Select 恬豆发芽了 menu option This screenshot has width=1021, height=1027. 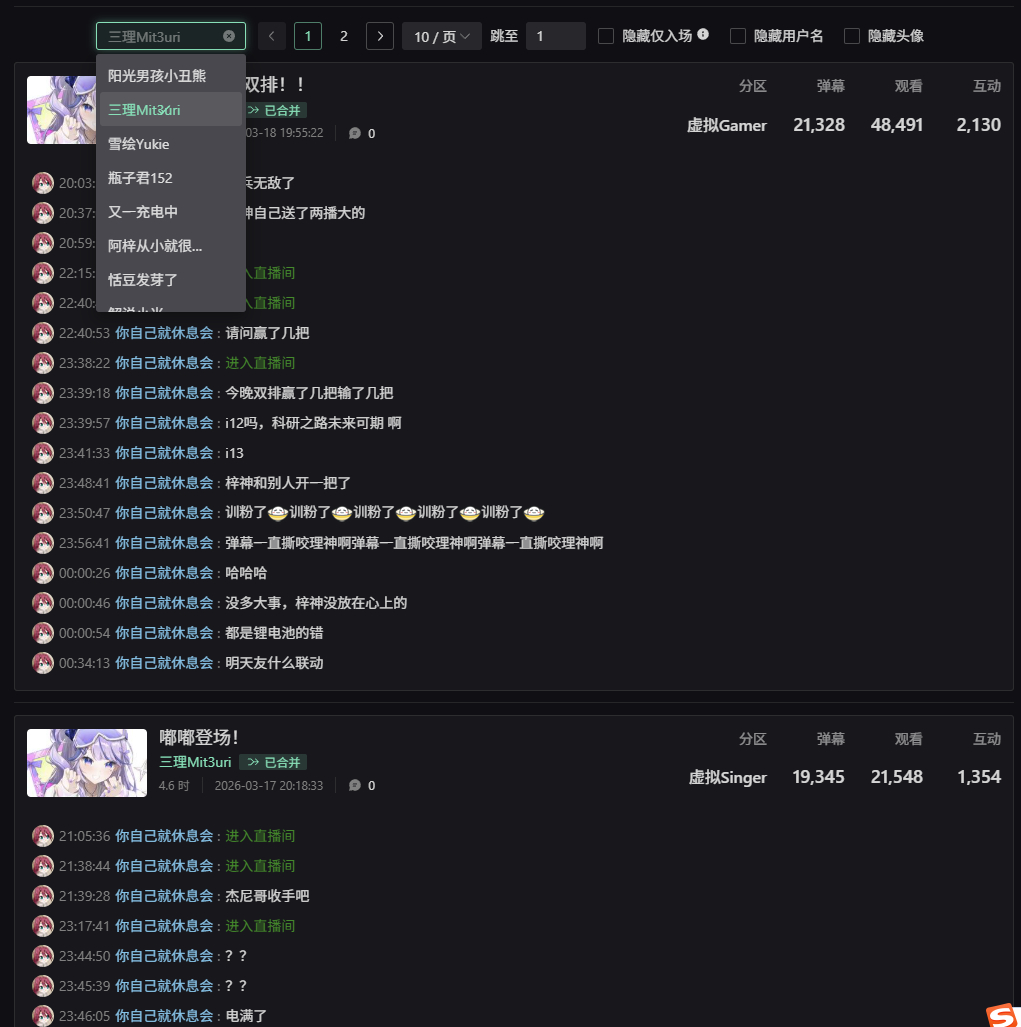tap(171, 280)
